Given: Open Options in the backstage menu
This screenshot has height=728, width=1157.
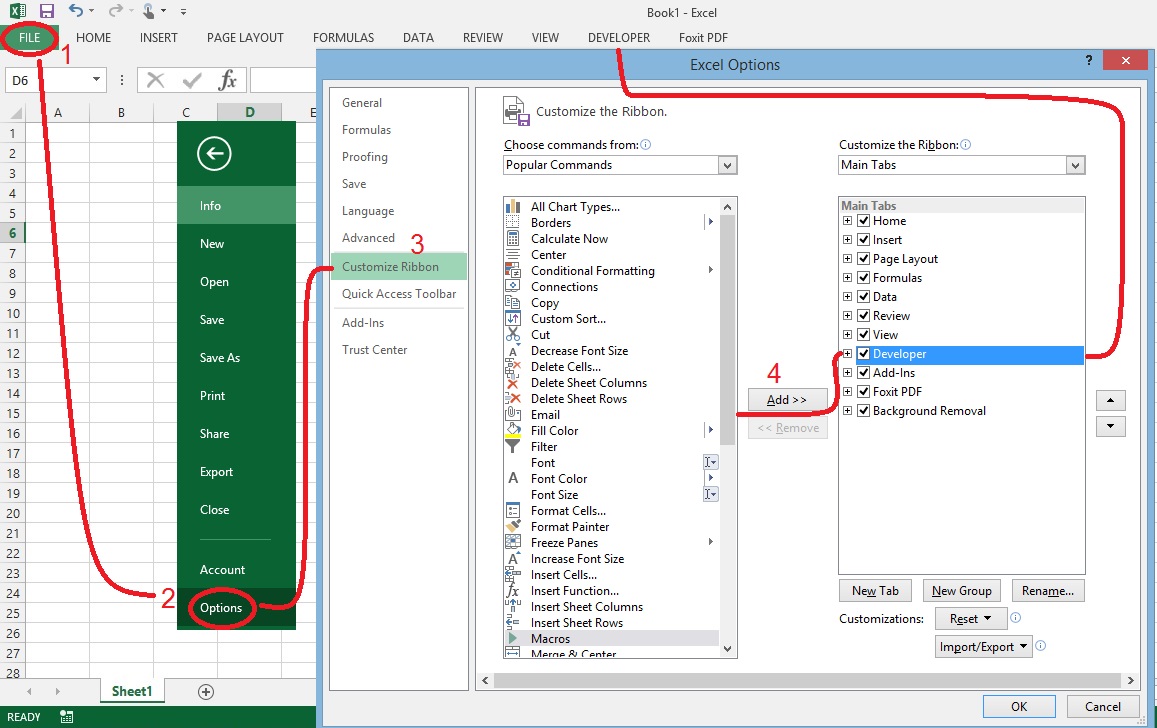Looking at the screenshot, I should [x=221, y=608].
